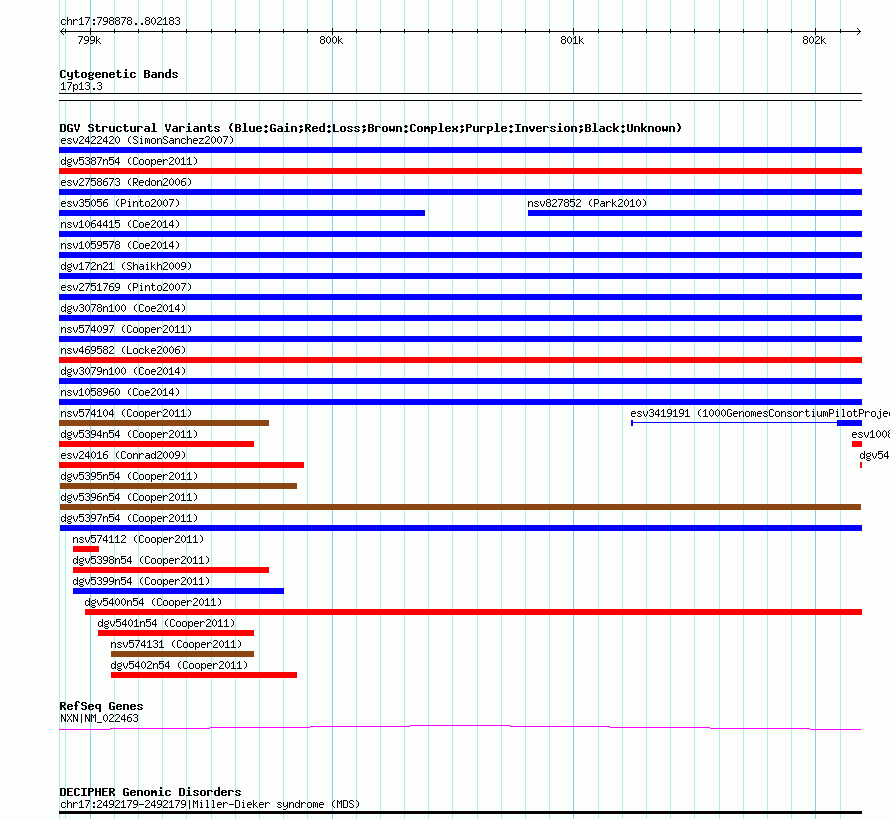Select the dgv5394n54 (Cooper2011) label
Screen dimensions: 890x819
(x=129, y=434)
